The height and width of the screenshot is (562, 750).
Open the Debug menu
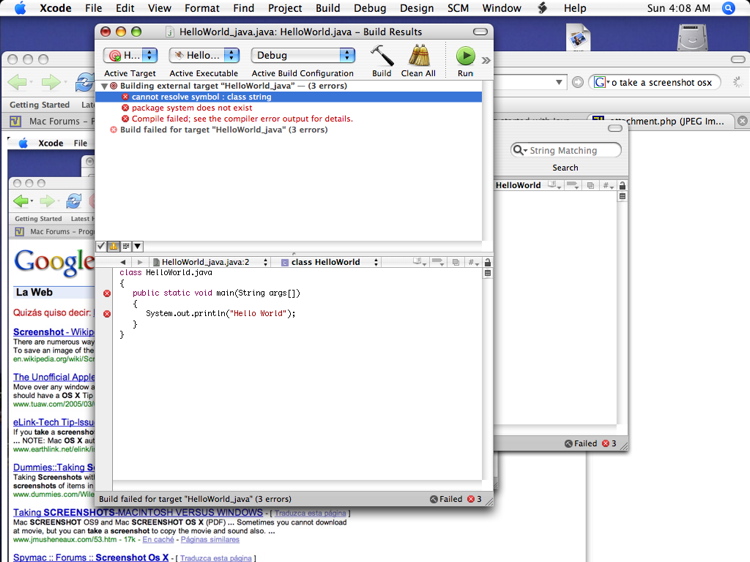[370, 8]
